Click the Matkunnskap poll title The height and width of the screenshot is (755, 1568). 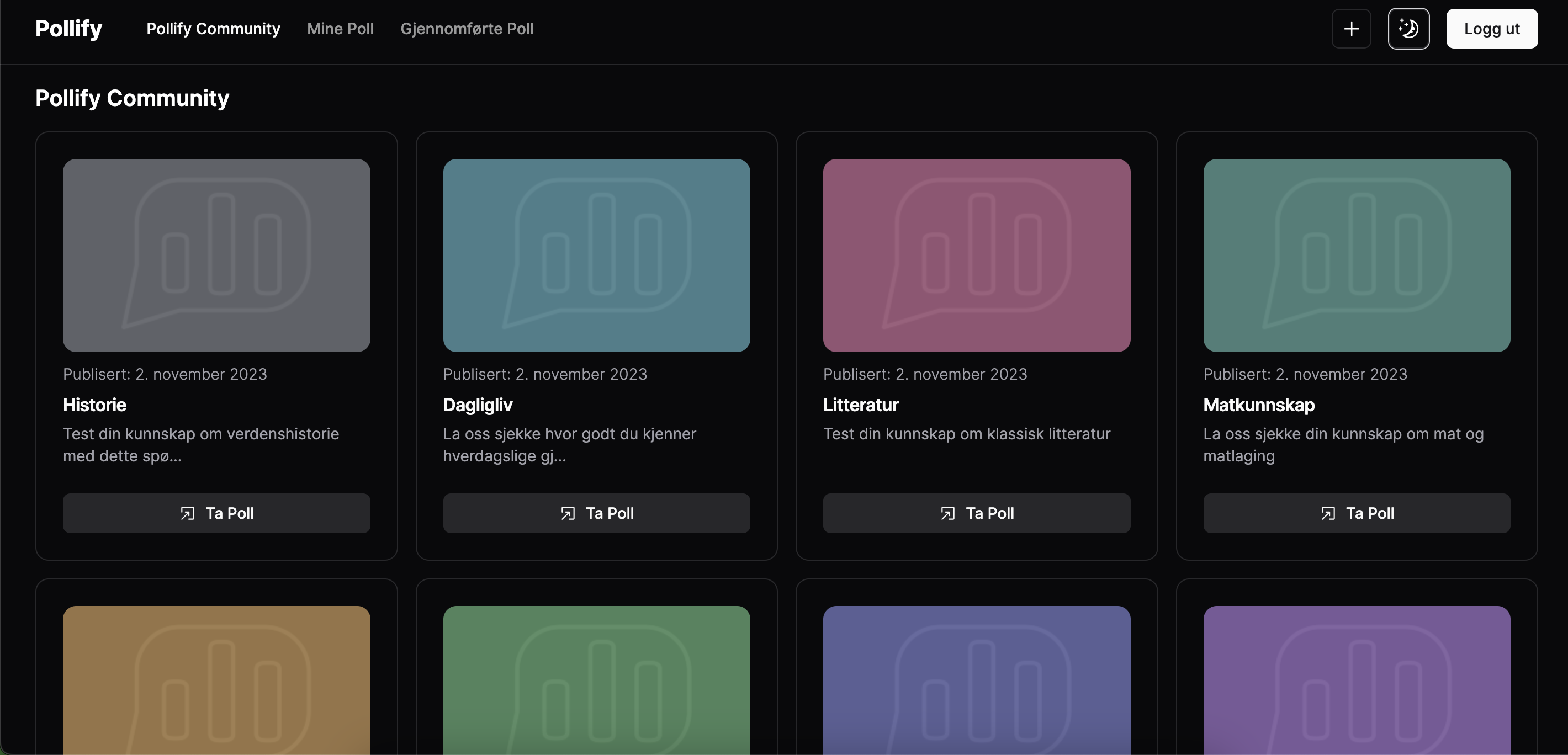[x=1259, y=405]
